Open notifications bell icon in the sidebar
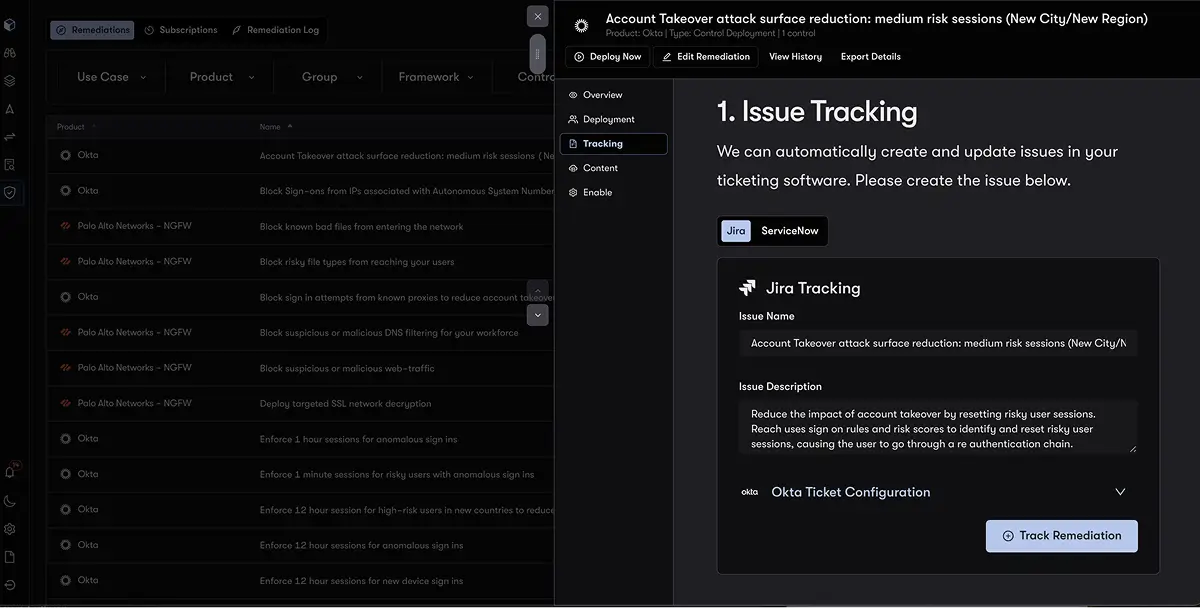The width and height of the screenshot is (1200, 608). [x=10, y=472]
